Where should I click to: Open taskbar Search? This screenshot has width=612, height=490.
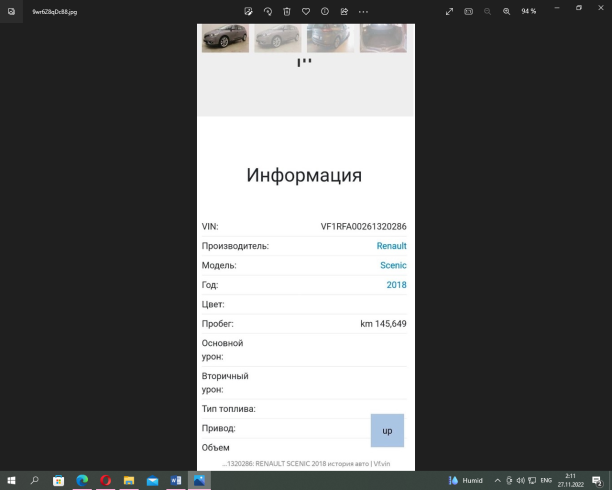(35, 480)
